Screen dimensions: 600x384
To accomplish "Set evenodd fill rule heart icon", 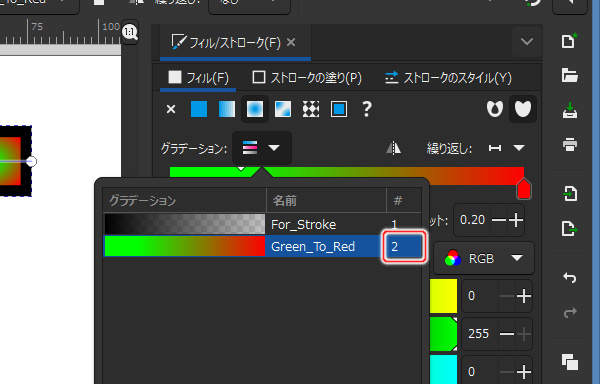I will [x=495, y=109].
